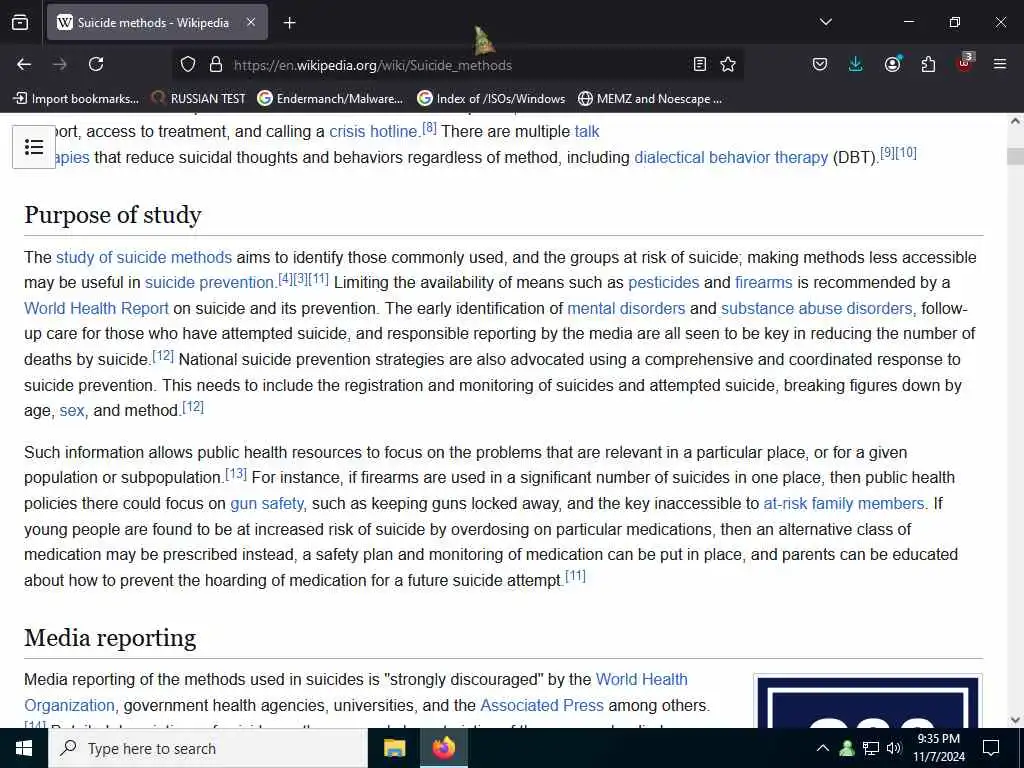Click the Media reporting heading
This screenshot has height=768, width=1024.
[110, 638]
